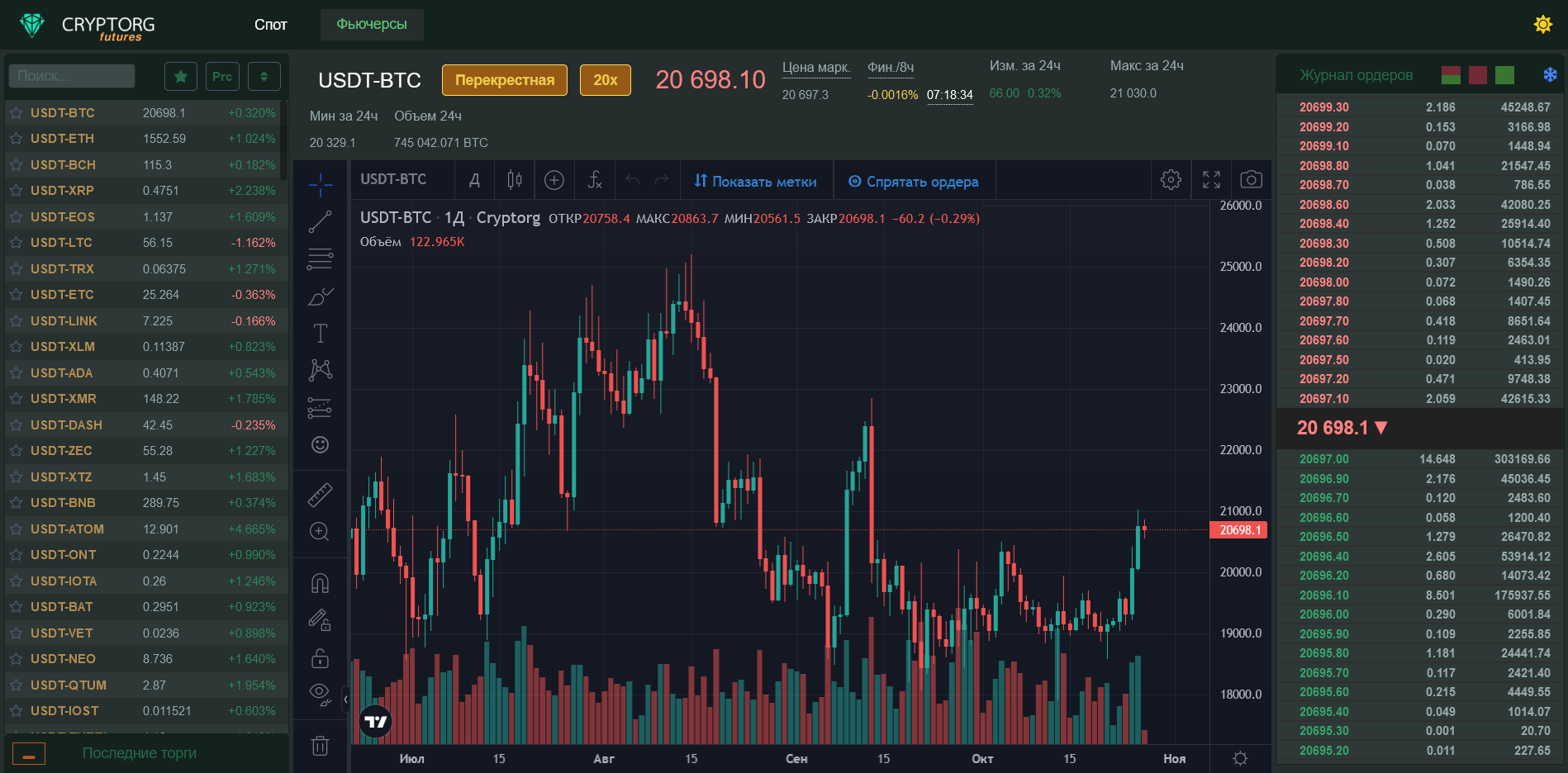Open the Перекрестная margin mode selector
Screen dimensions: 1568x773
[504, 80]
